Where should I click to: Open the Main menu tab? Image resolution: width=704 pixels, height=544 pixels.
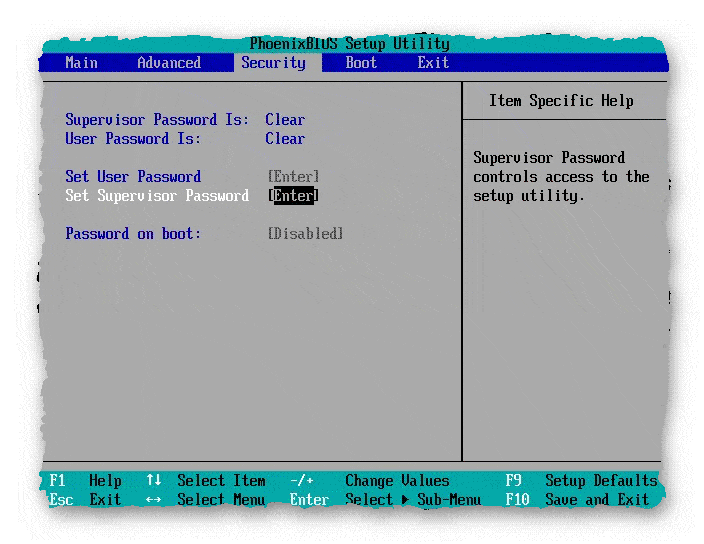pos(81,63)
